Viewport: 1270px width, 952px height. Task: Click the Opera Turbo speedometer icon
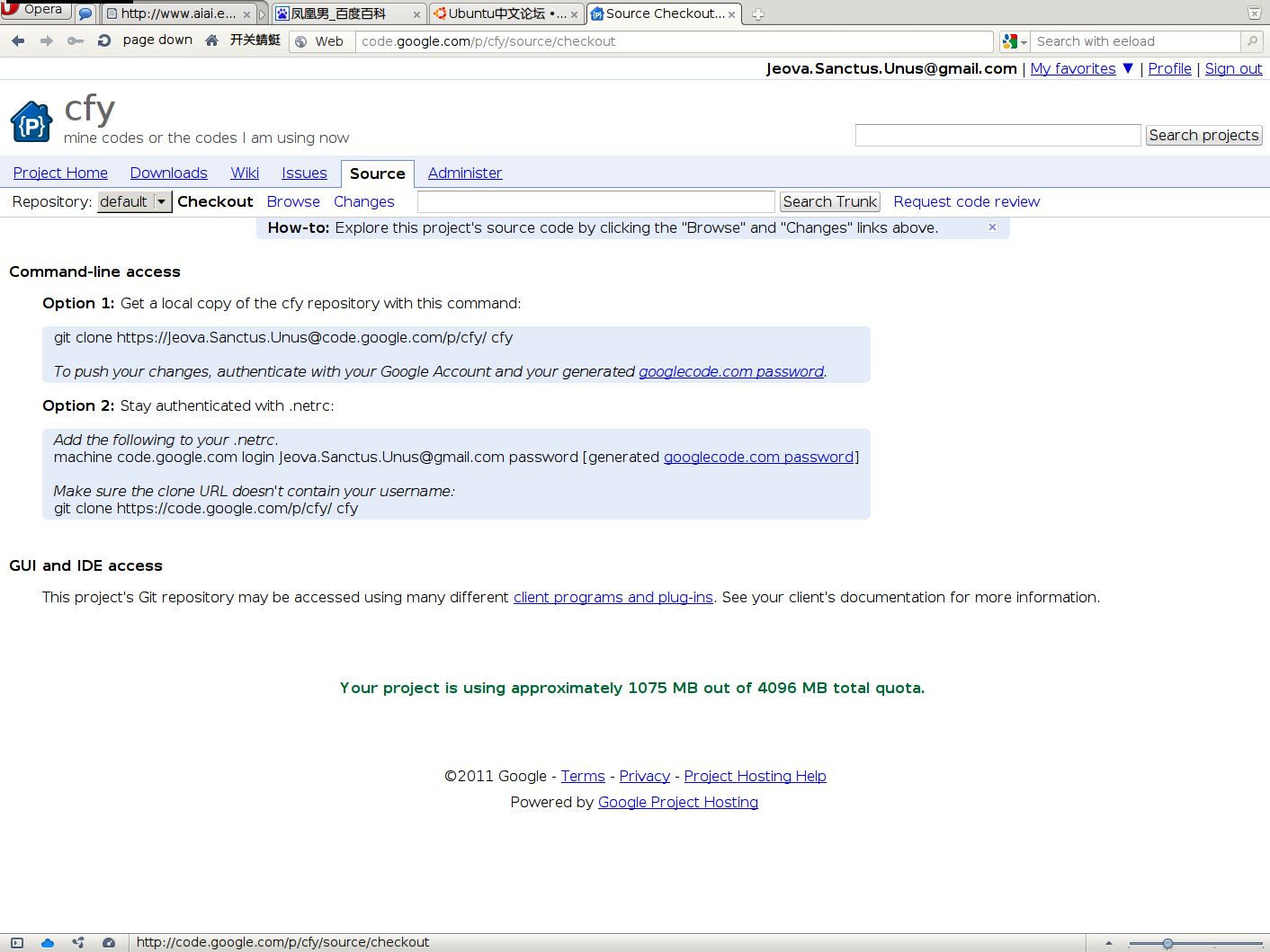coord(109,943)
